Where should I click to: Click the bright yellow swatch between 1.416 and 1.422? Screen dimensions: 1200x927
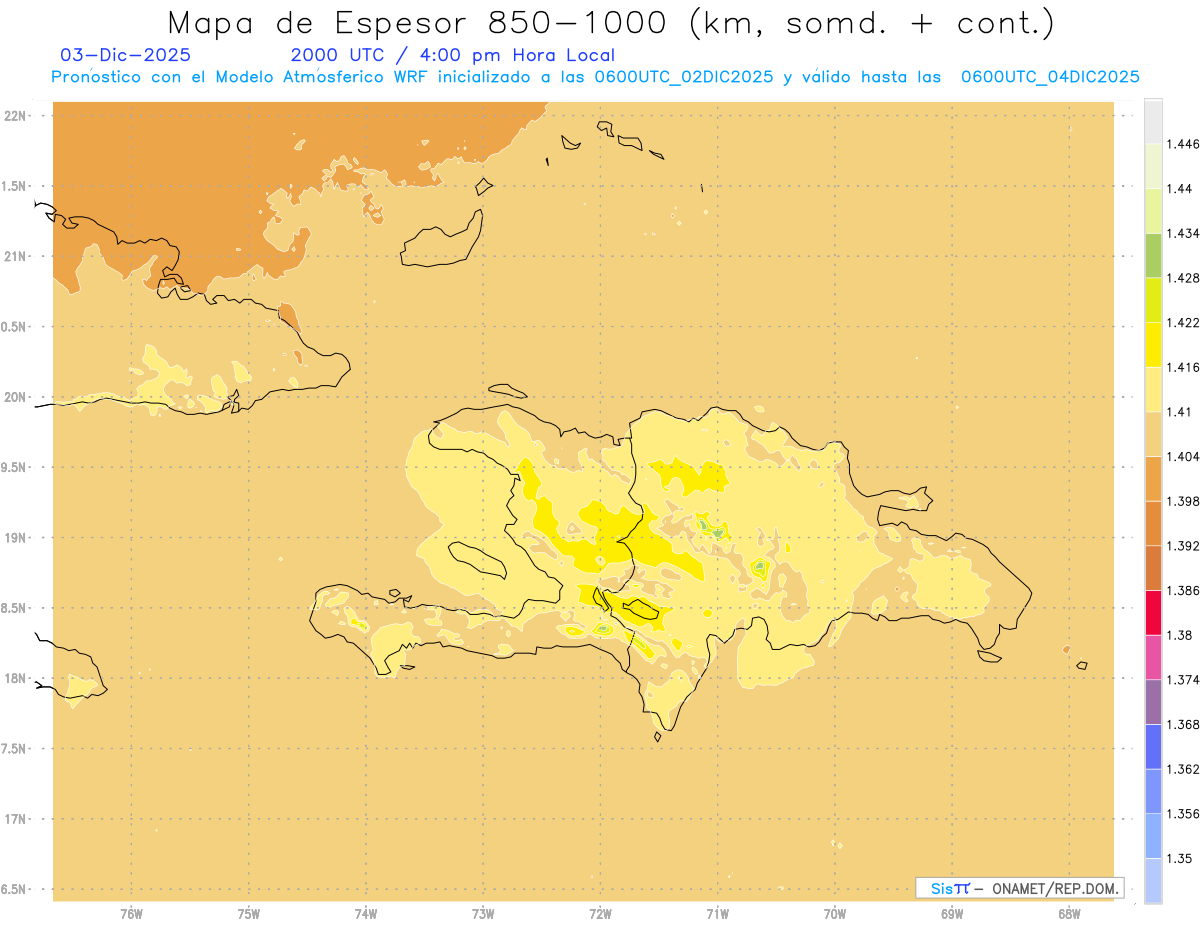[1153, 345]
